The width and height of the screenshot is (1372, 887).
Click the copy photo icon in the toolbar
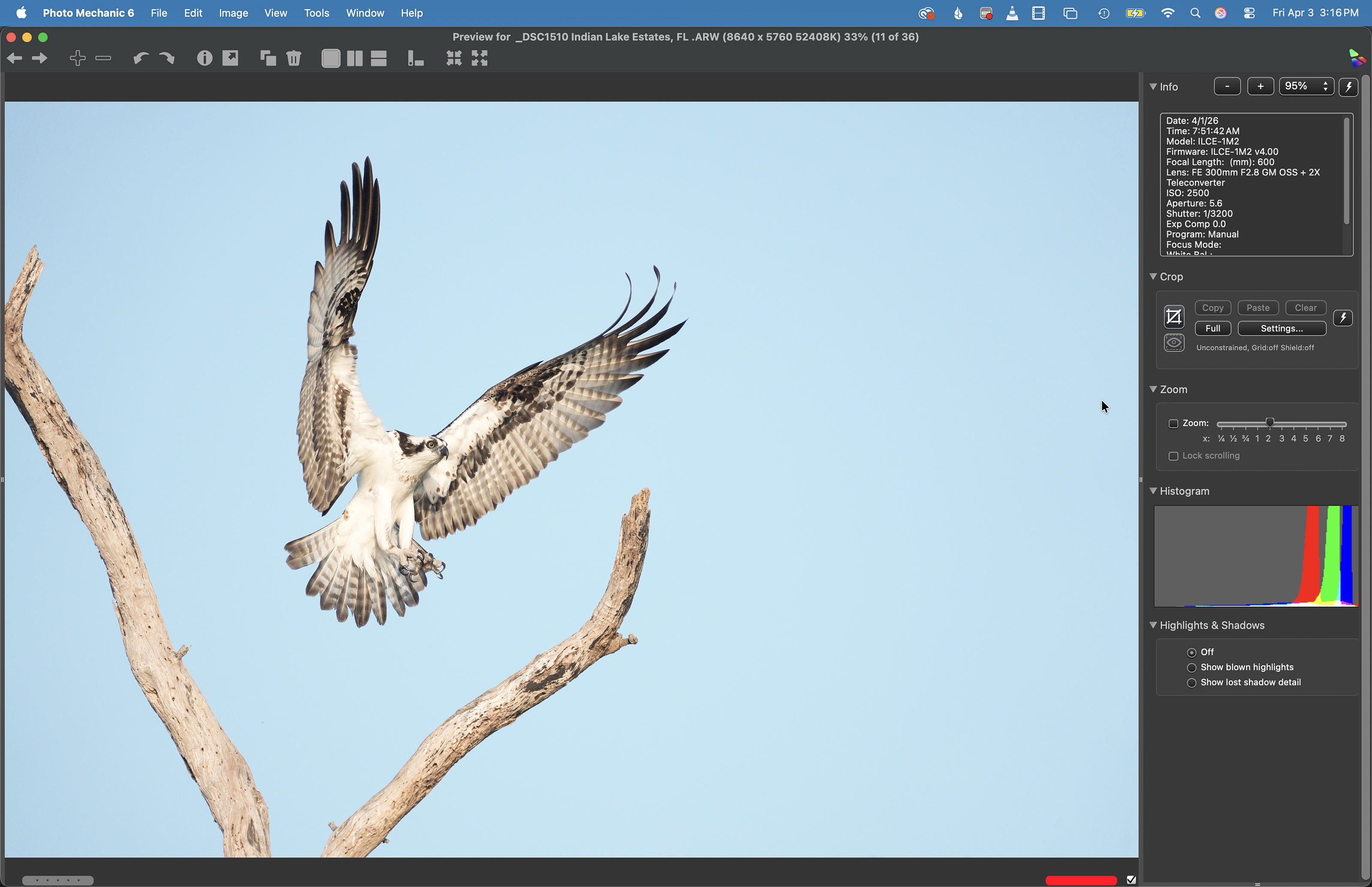pos(268,58)
